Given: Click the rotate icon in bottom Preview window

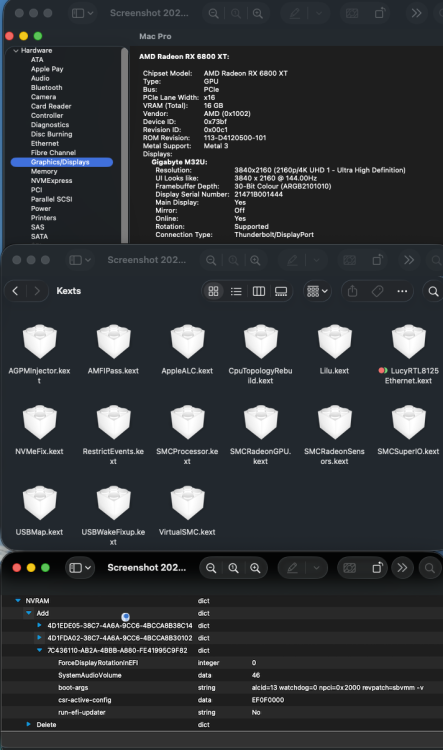Looking at the screenshot, I should pos(377,568).
